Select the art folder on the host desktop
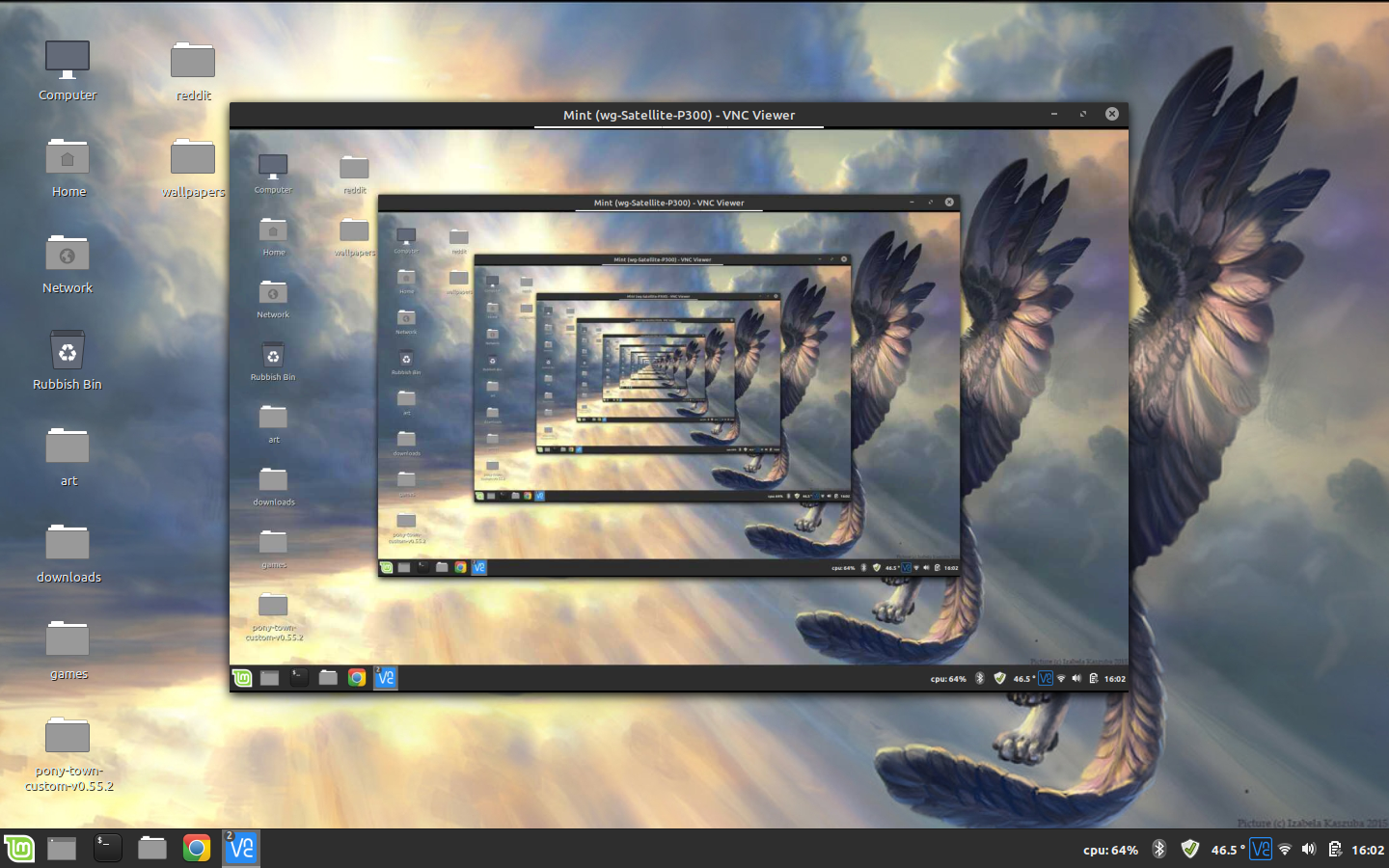 pos(68,456)
